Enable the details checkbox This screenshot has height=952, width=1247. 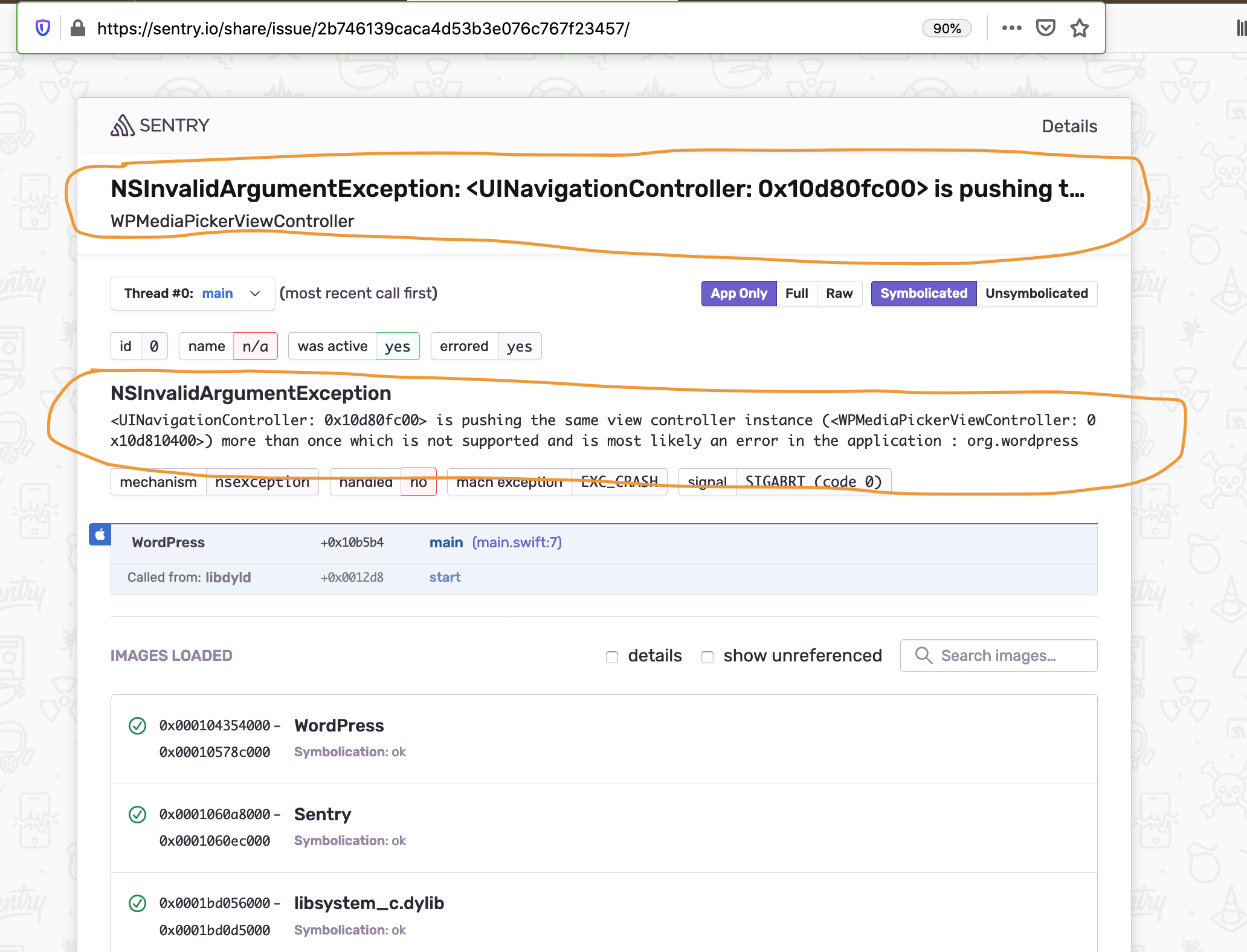pyautogui.click(x=612, y=657)
